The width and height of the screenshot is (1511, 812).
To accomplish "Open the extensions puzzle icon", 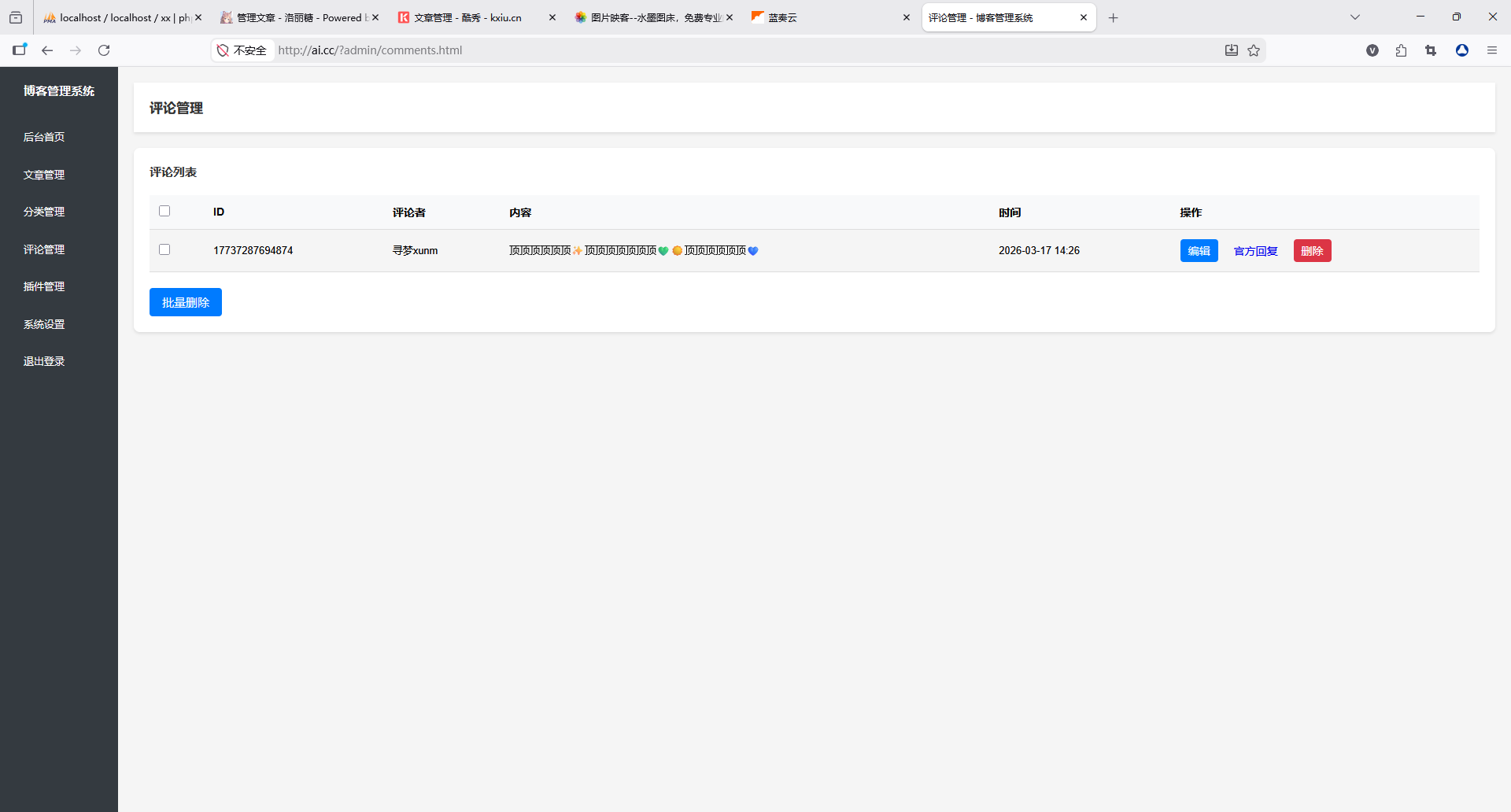I will click(x=1401, y=50).
